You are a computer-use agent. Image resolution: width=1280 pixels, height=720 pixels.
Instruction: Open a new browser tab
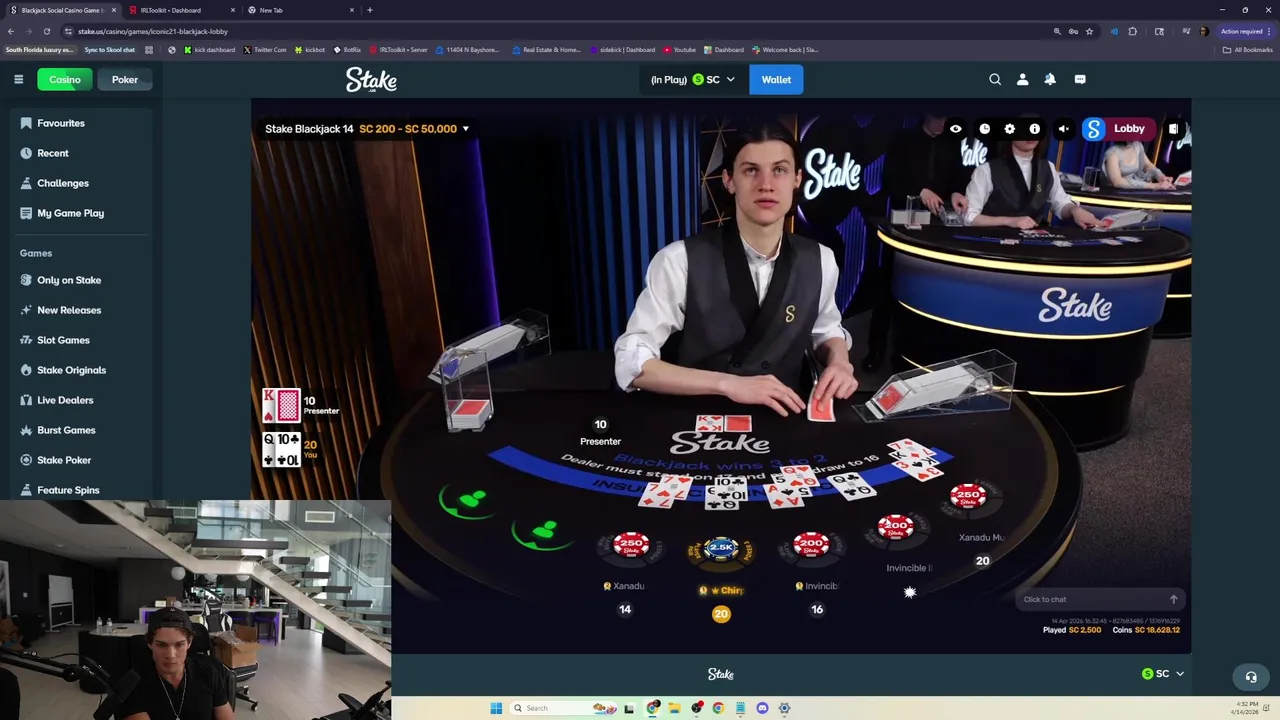[x=370, y=10]
